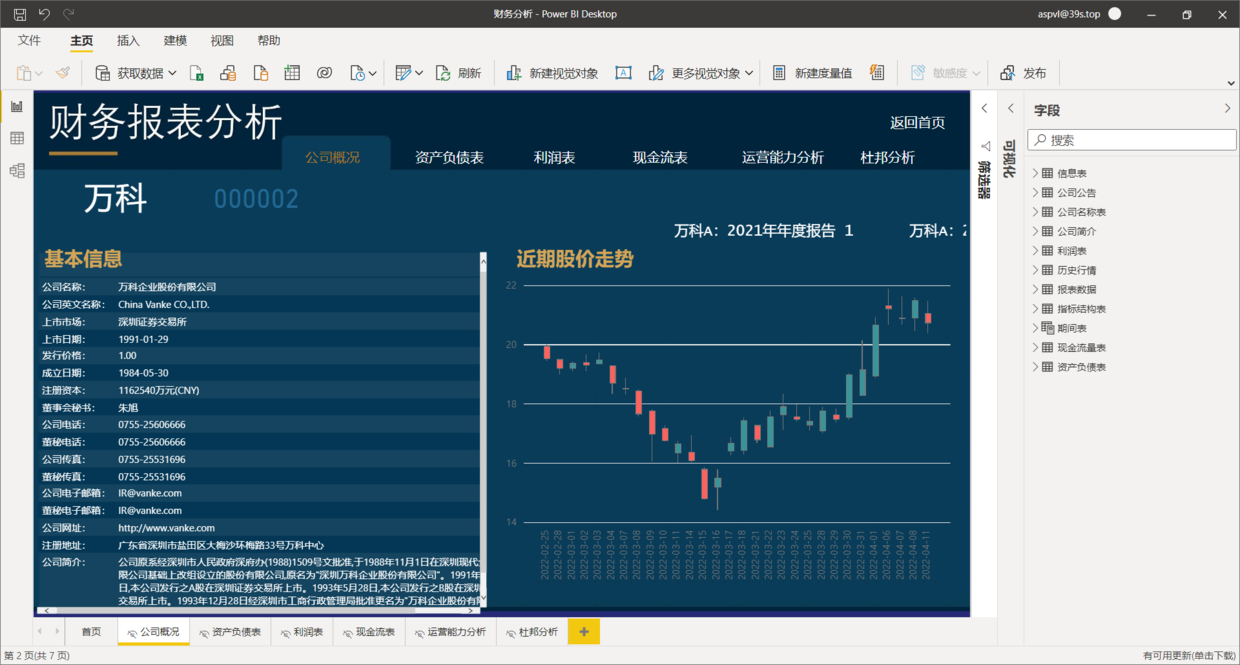Click 利润表 in report navigation bar
1240x665 pixels.
[554, 157]
